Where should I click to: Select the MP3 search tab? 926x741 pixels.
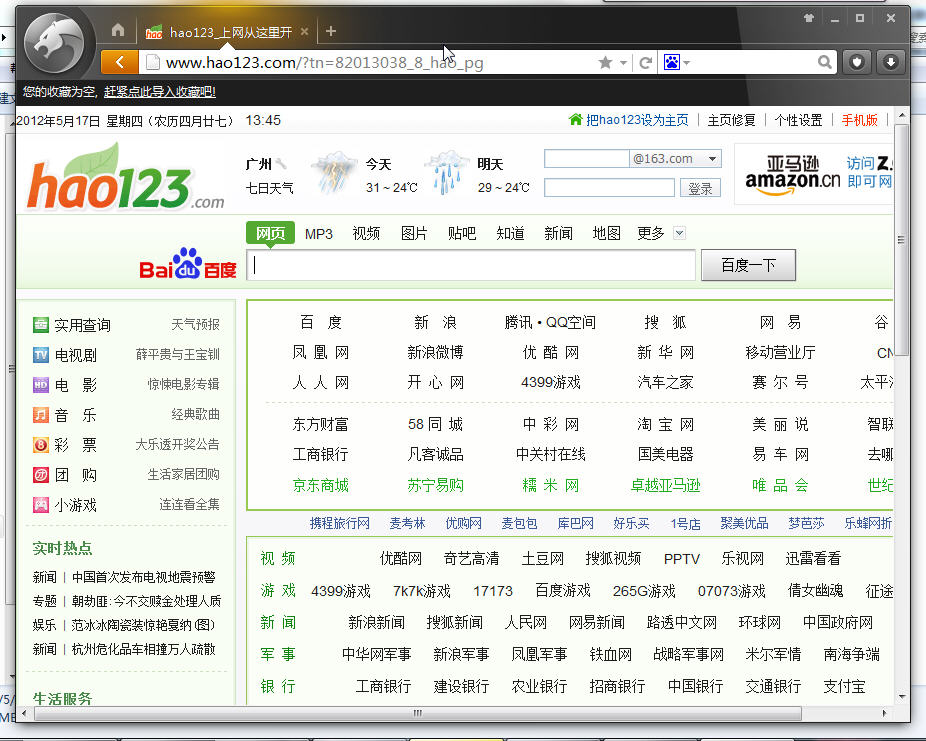tap(319, 233)
